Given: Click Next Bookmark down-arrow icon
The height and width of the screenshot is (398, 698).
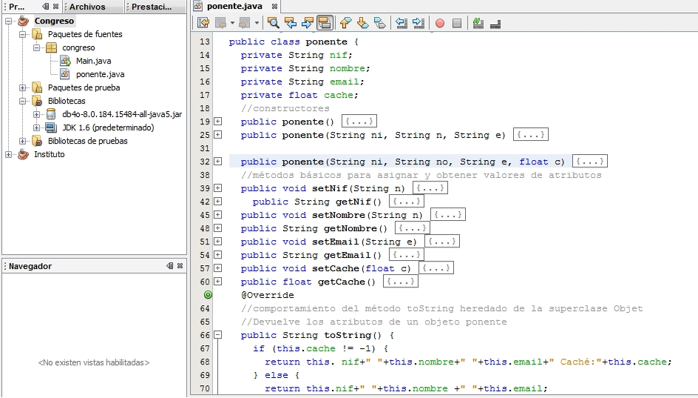Looking at the screenshot, I should pos(362,23).
